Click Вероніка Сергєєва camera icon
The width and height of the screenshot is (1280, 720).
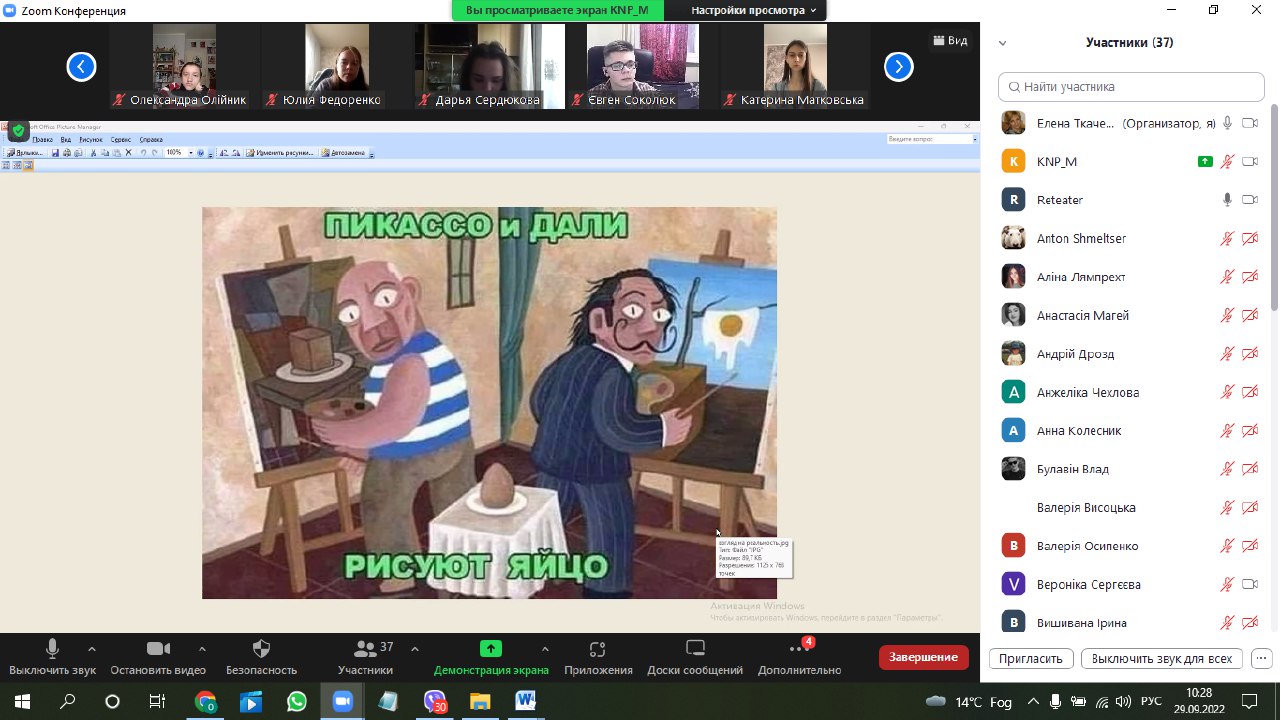tap(1249, 584)
